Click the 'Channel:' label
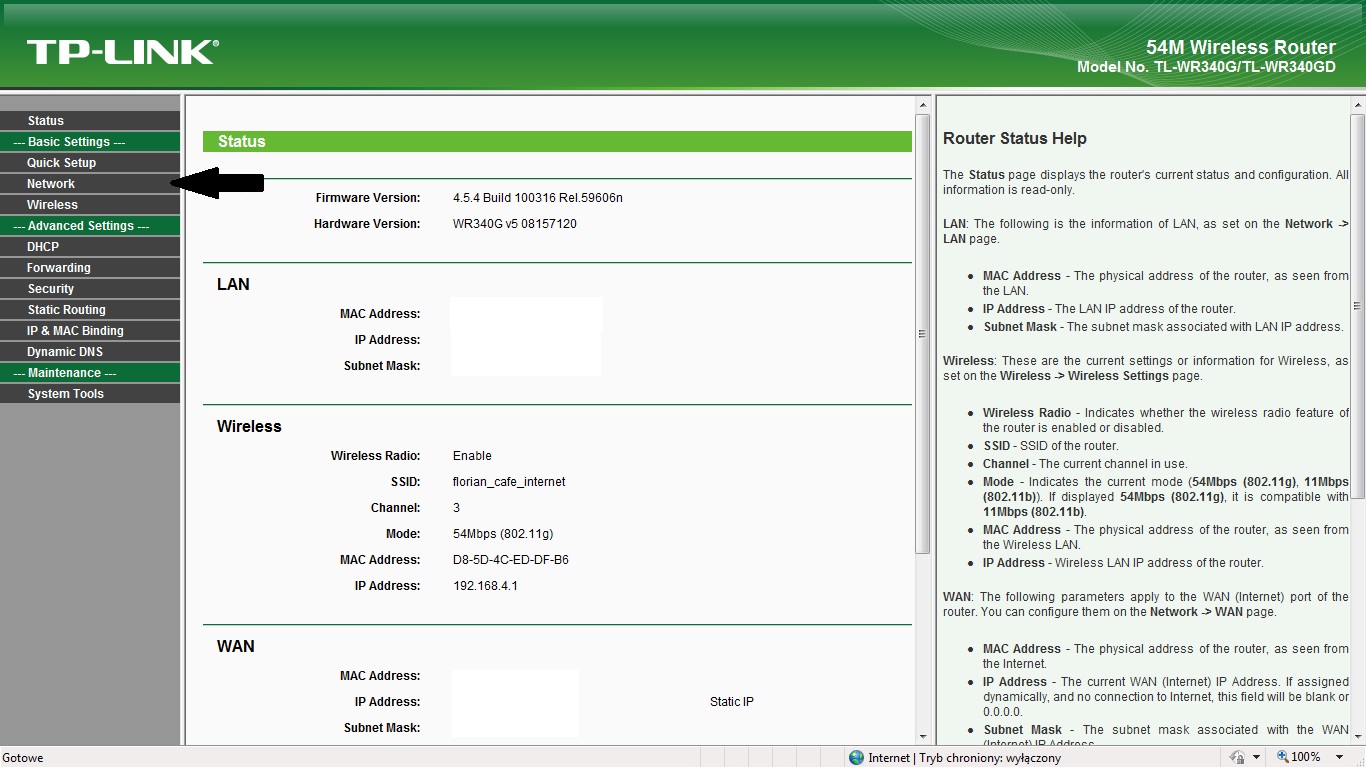 pyautogui.click(x=396, y=508)
